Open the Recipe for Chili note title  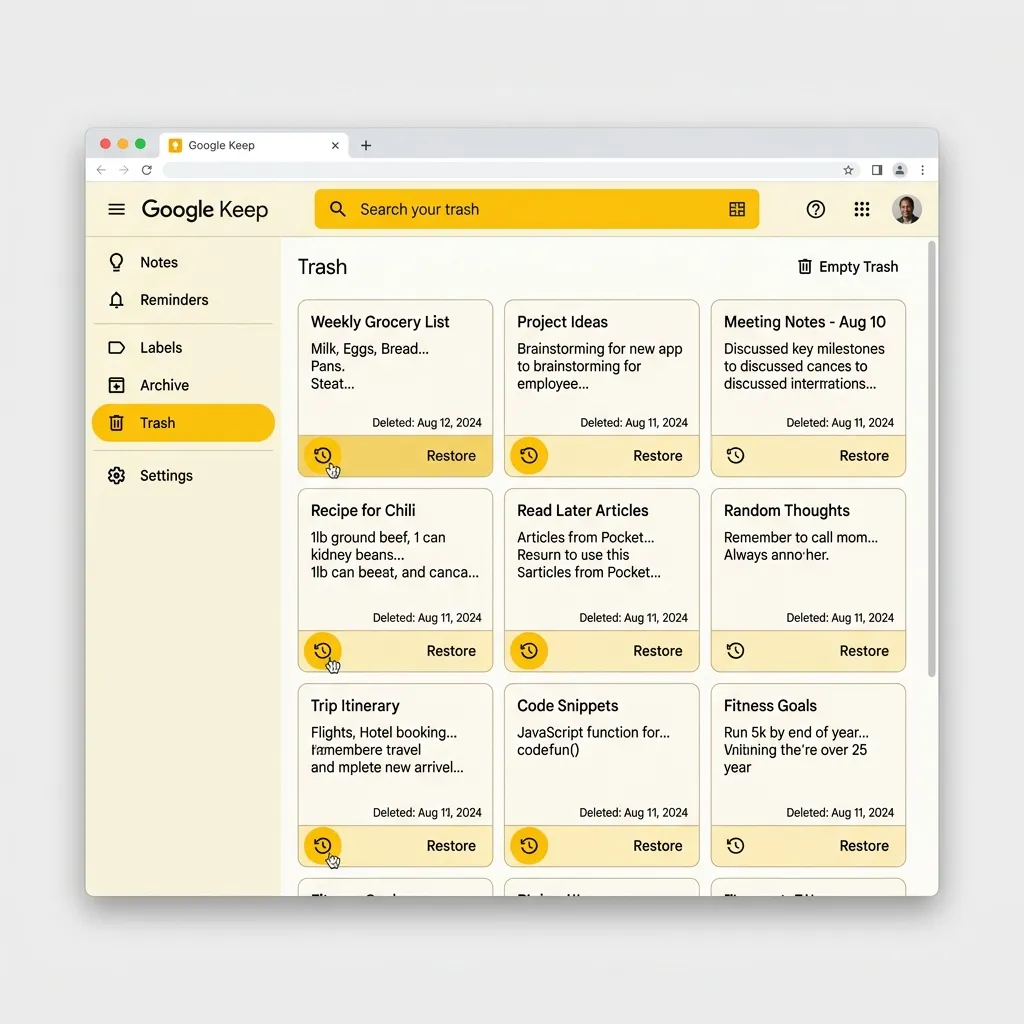[363, 511]
